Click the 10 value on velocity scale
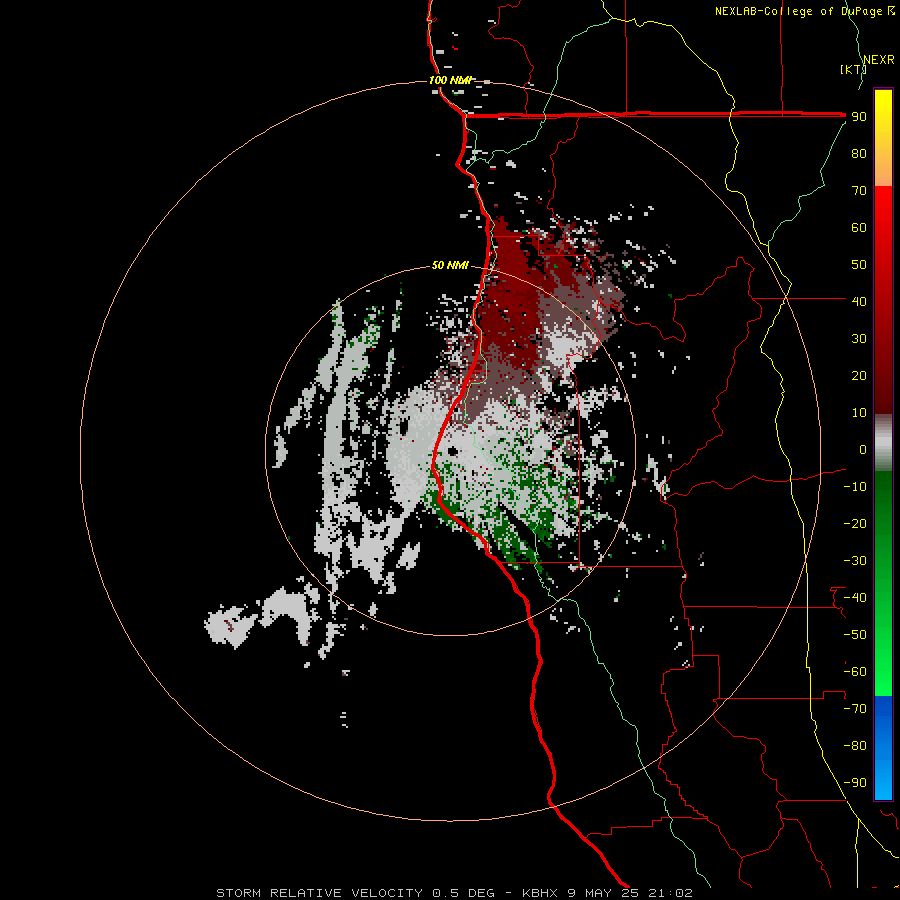The height and width of the screenshot is (900, 900). point(859,413)
